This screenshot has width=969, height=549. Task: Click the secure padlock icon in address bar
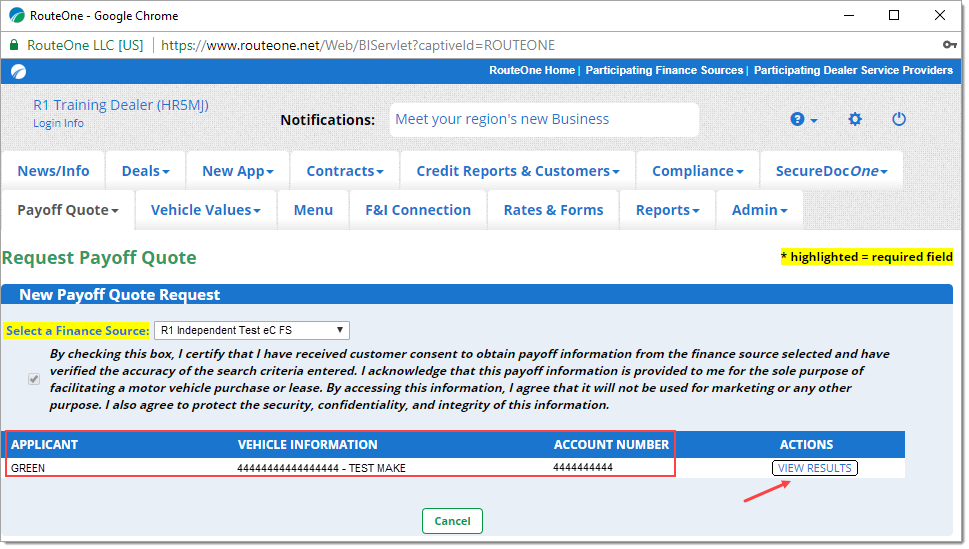(14, 45)
